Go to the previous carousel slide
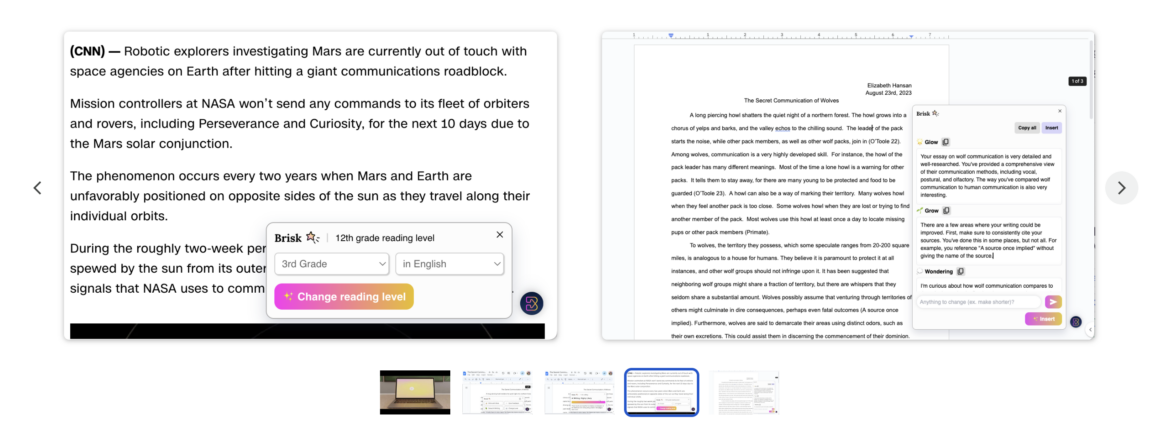The image size is (1170, 439). pyautogui.click(x=37, y=188)
